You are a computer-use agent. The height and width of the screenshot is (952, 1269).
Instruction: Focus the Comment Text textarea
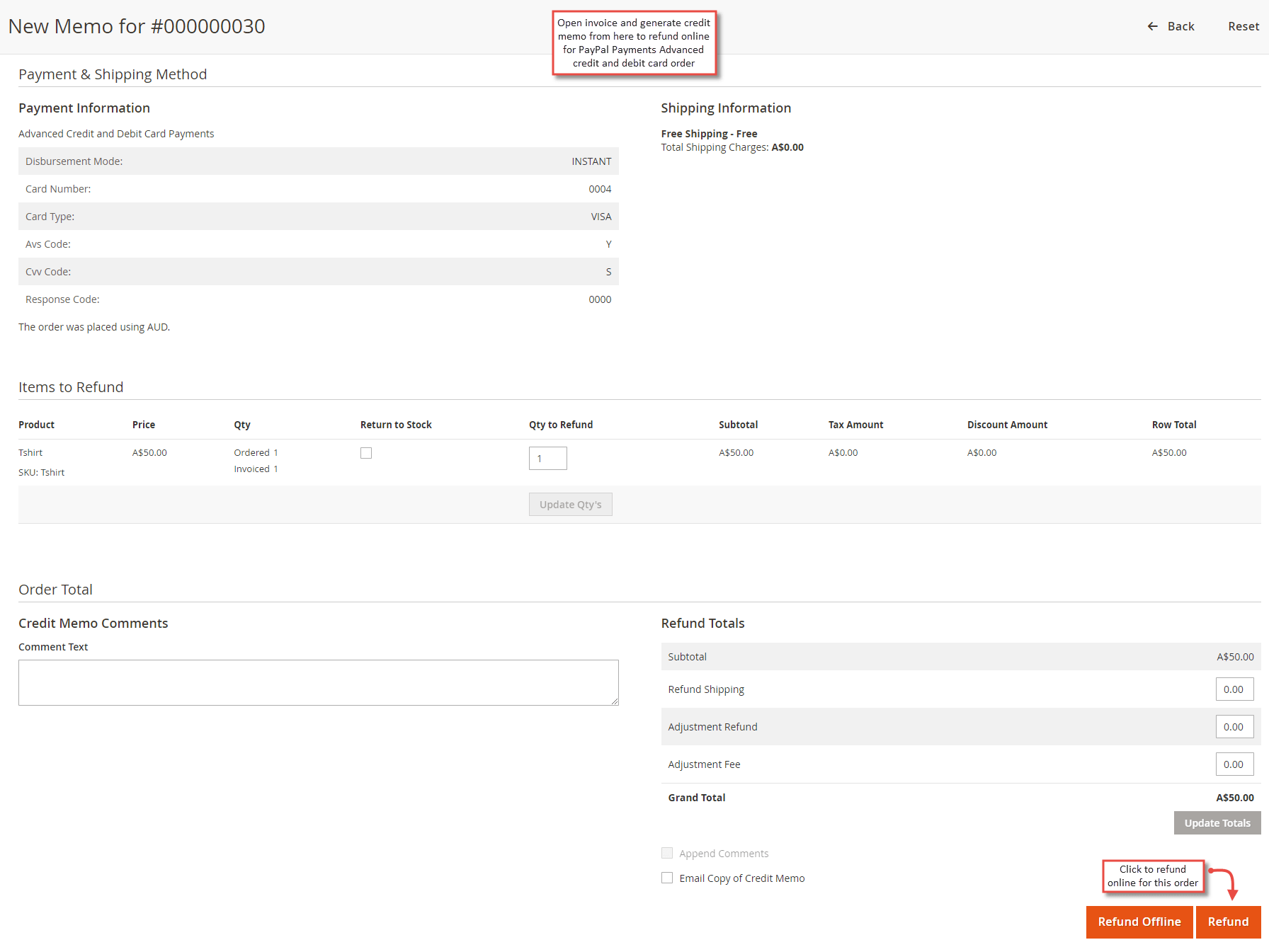318,682
